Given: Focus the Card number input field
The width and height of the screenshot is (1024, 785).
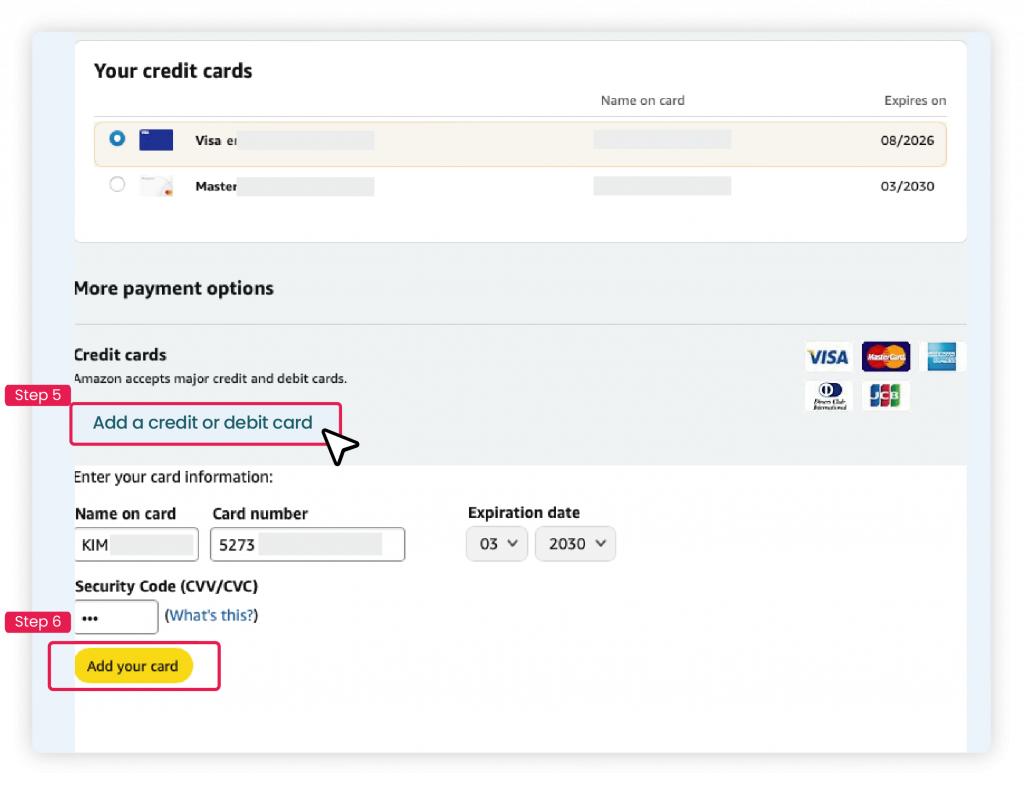Looking at the screenshot, I should point(308,544).
